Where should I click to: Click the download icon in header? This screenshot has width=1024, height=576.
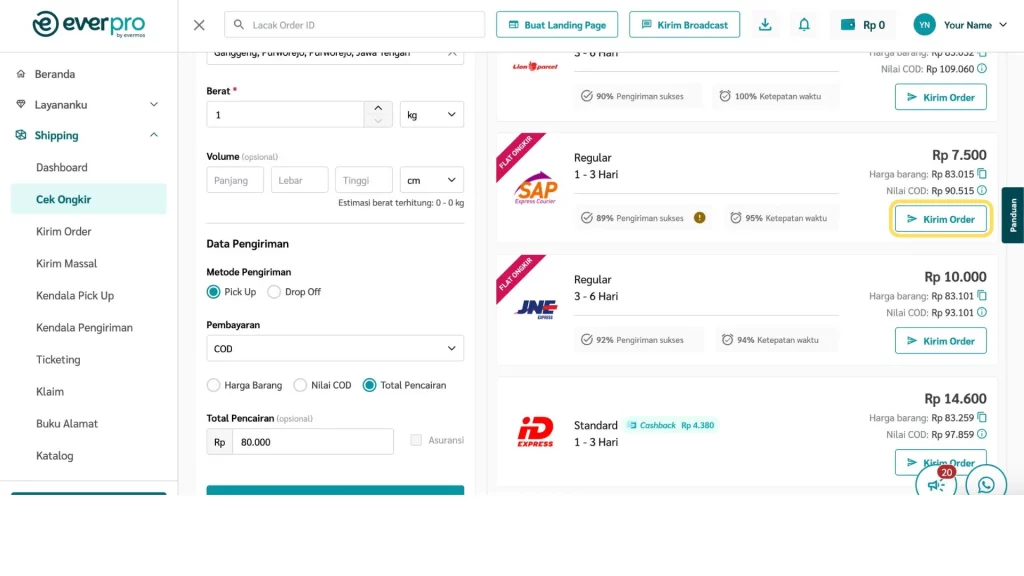765,25
